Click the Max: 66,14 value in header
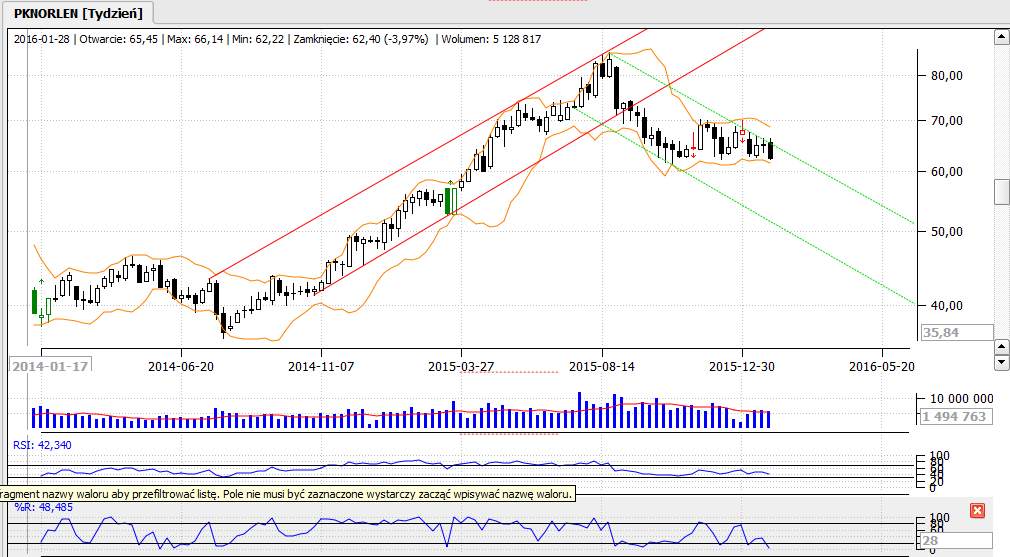This screenshot has height=557, width=1010. coord(195,39)
